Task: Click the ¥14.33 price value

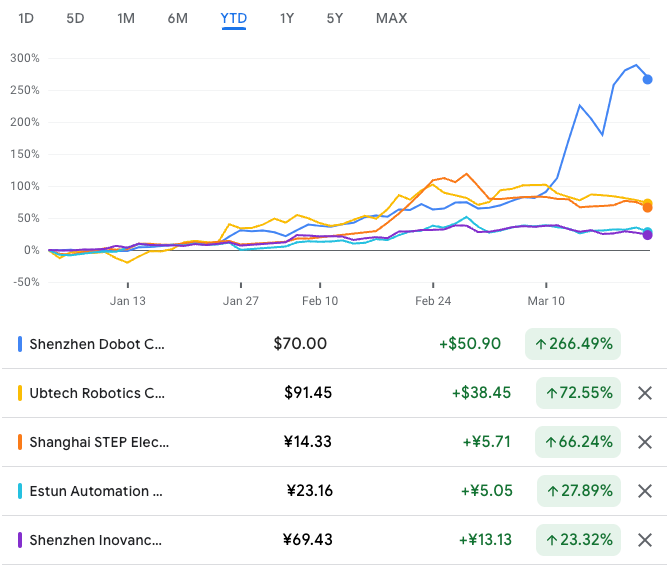Action: pos(308,442)
